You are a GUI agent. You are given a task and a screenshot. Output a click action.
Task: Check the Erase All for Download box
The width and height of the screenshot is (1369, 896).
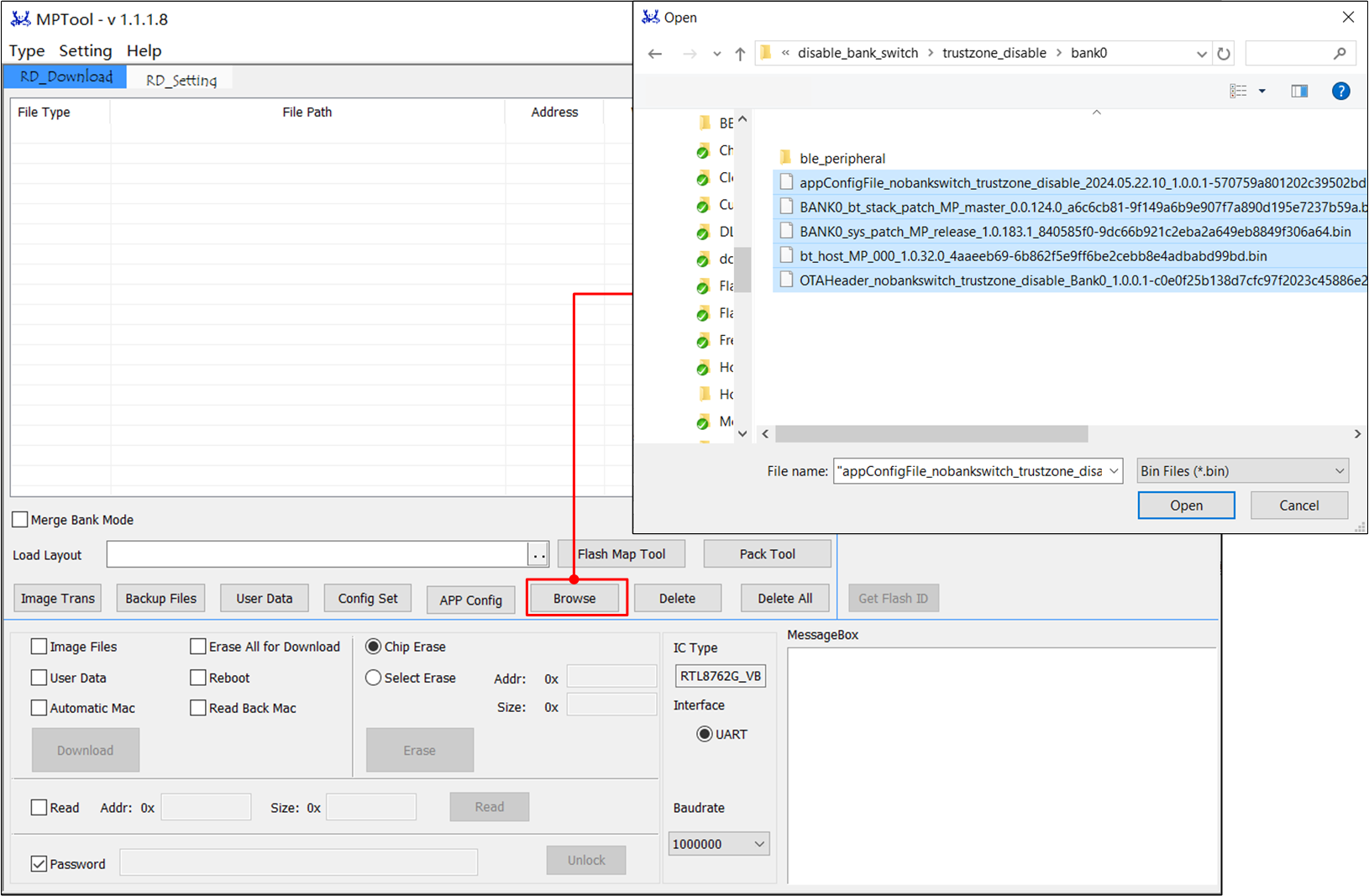[x=198, y=647]
